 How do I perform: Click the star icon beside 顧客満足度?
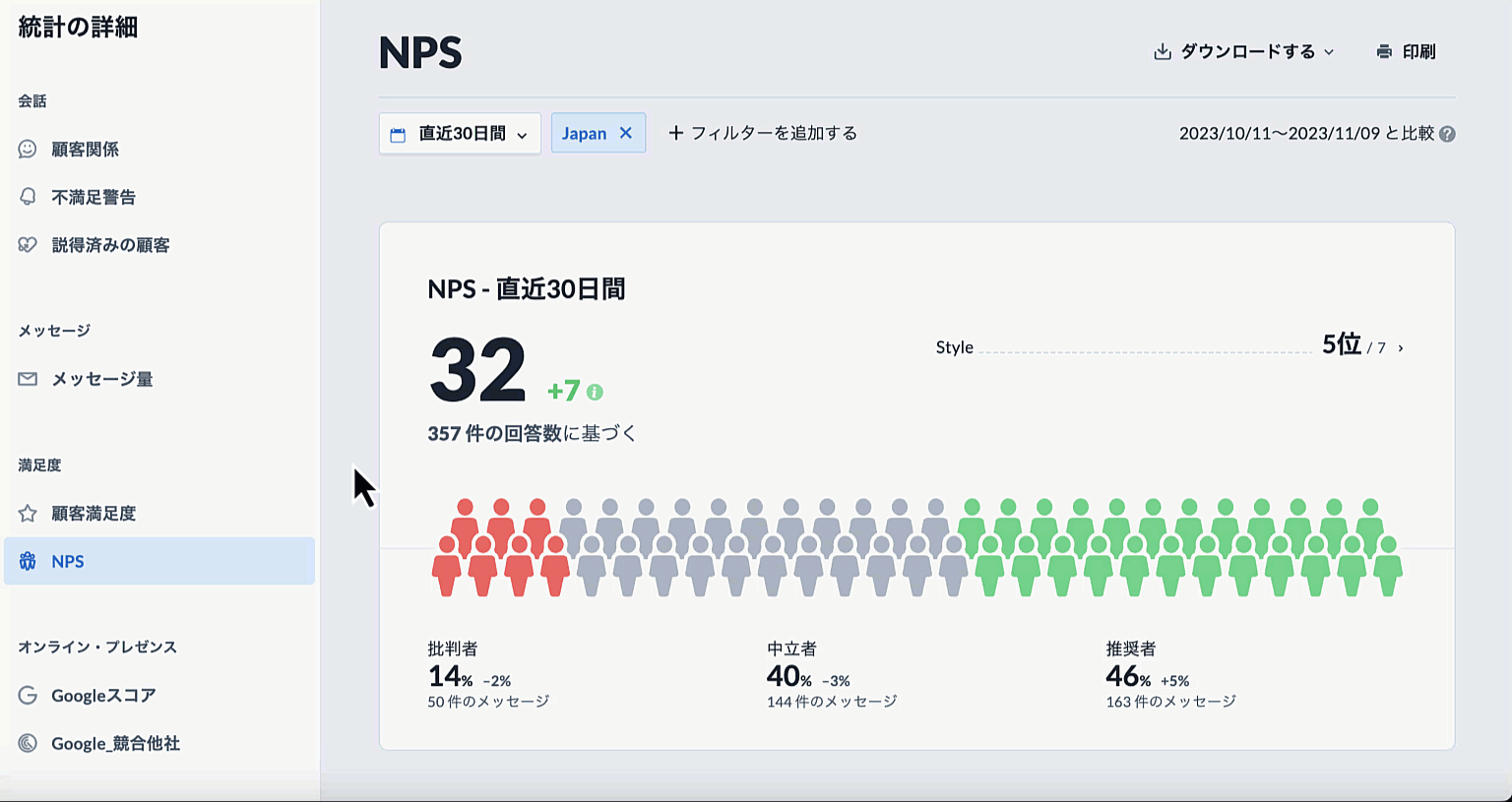click(28, 514)
